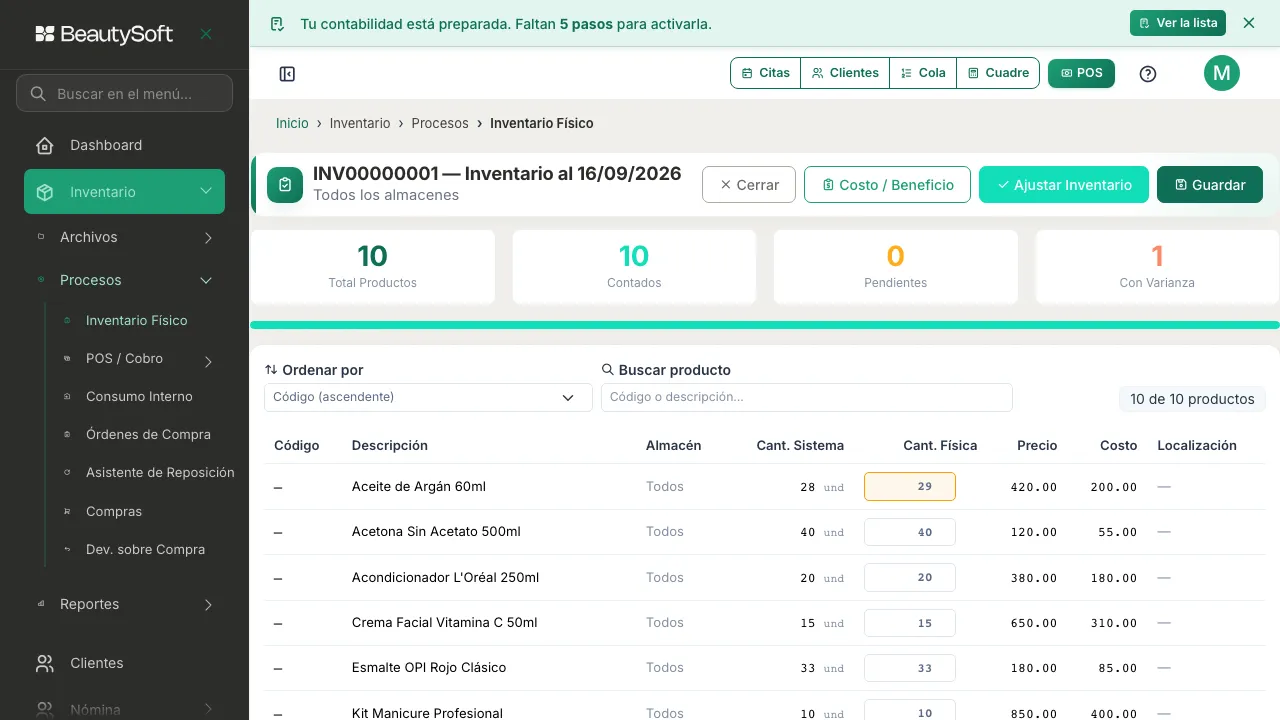
Task: Click the Descripción column header
Action: [390, 445]
